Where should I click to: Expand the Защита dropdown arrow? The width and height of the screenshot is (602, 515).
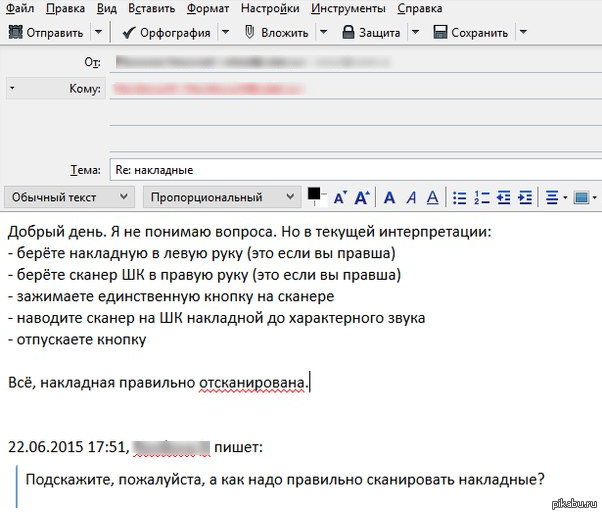(415, 32)
